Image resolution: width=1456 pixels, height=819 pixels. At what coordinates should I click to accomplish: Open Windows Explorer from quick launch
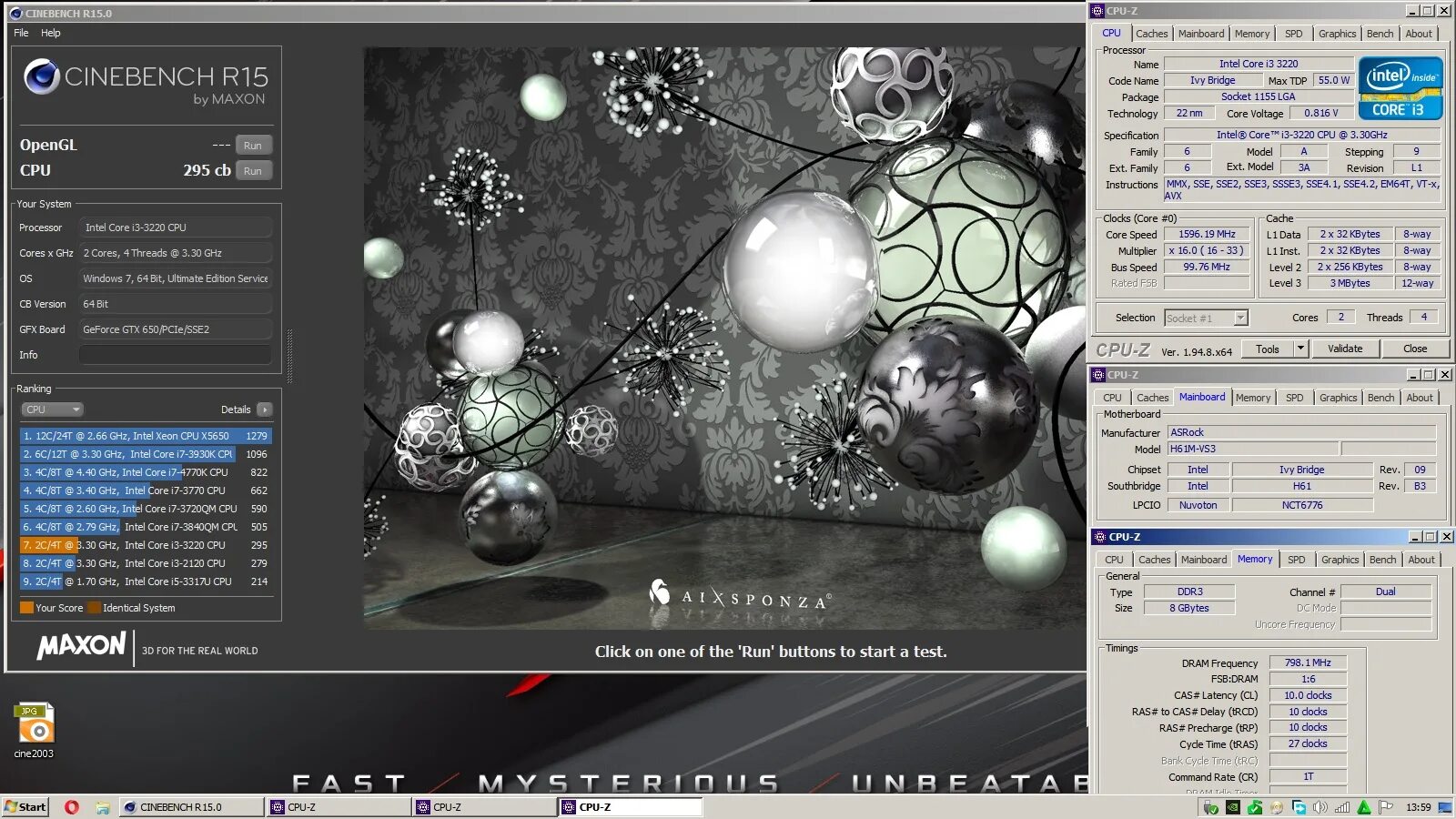103,807
